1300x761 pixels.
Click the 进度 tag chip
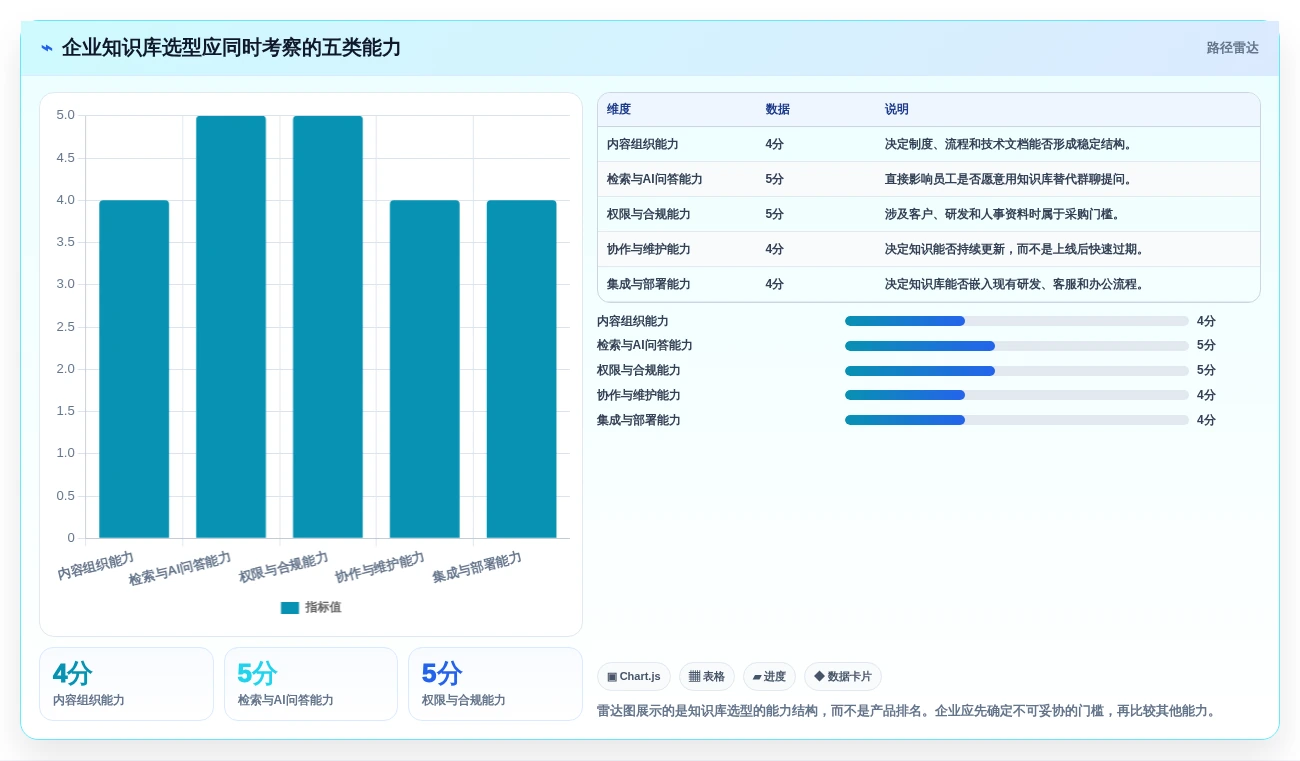point(770,677)
